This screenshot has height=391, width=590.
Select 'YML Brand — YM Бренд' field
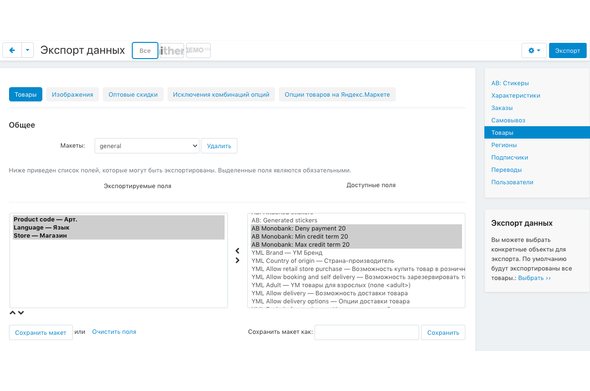(x=356, y=253)
